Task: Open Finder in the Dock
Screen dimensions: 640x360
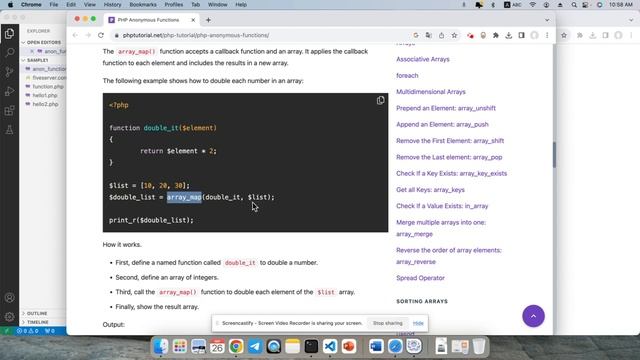Action: coord(161,347)
